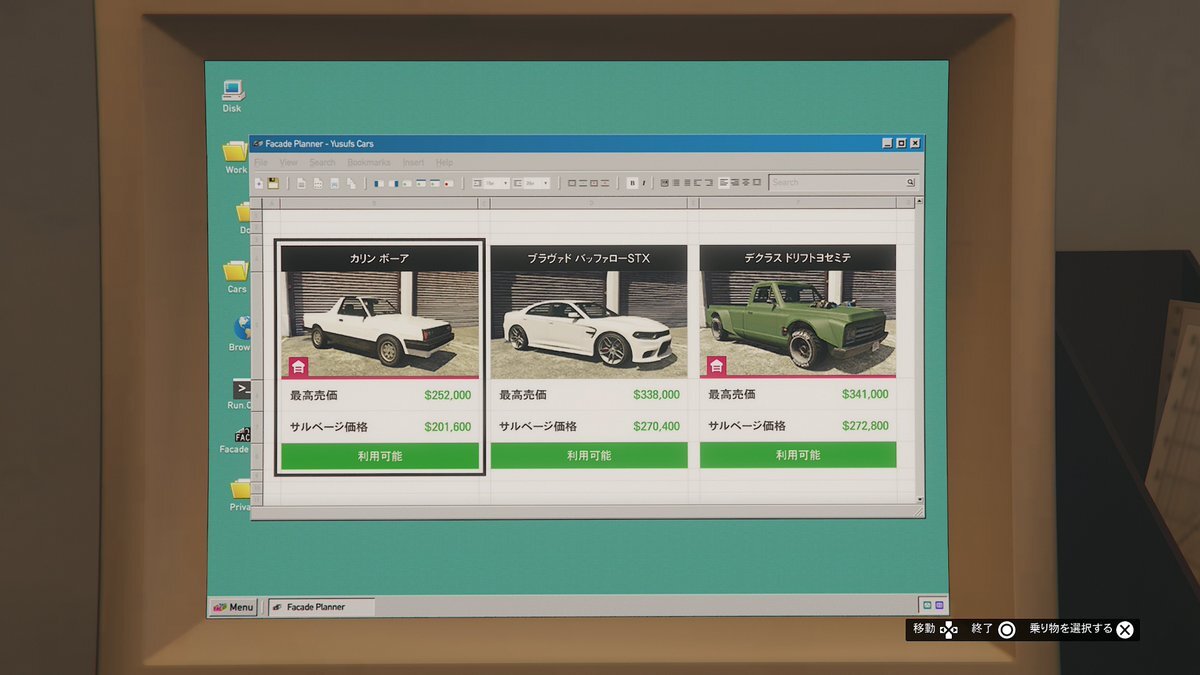Viewport: 1200px width, 675px height.
Task: Launch the Browser globe icon
Action: (x=241, y=333)
